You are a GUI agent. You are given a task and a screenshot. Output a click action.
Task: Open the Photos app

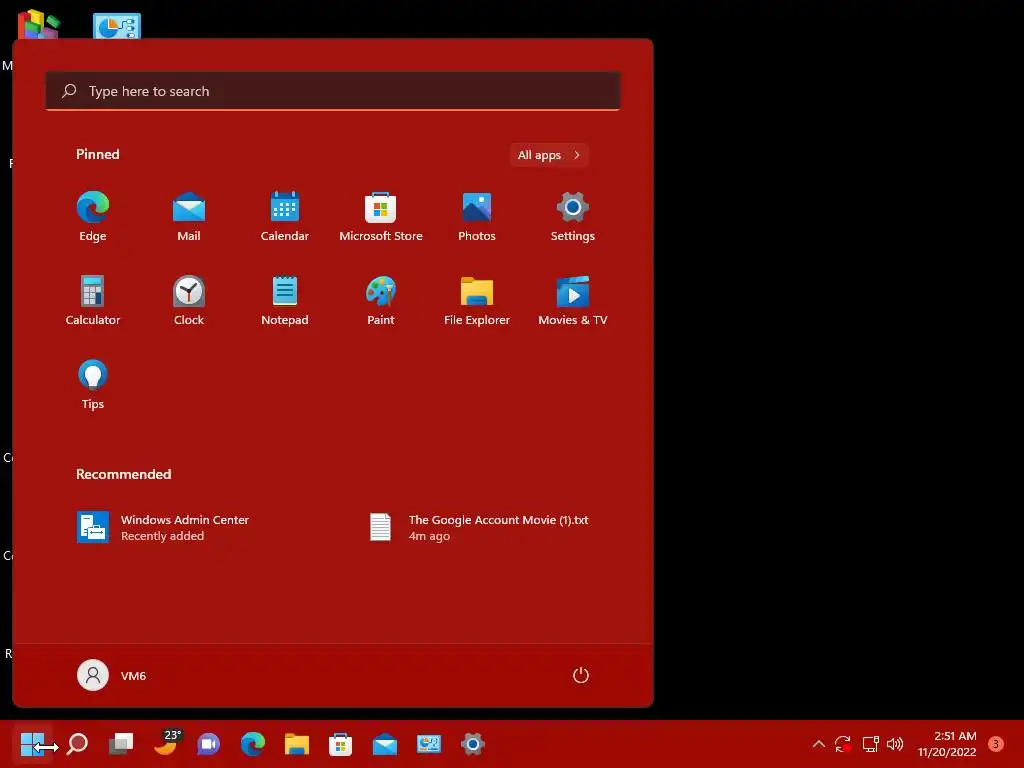point(477,217)
